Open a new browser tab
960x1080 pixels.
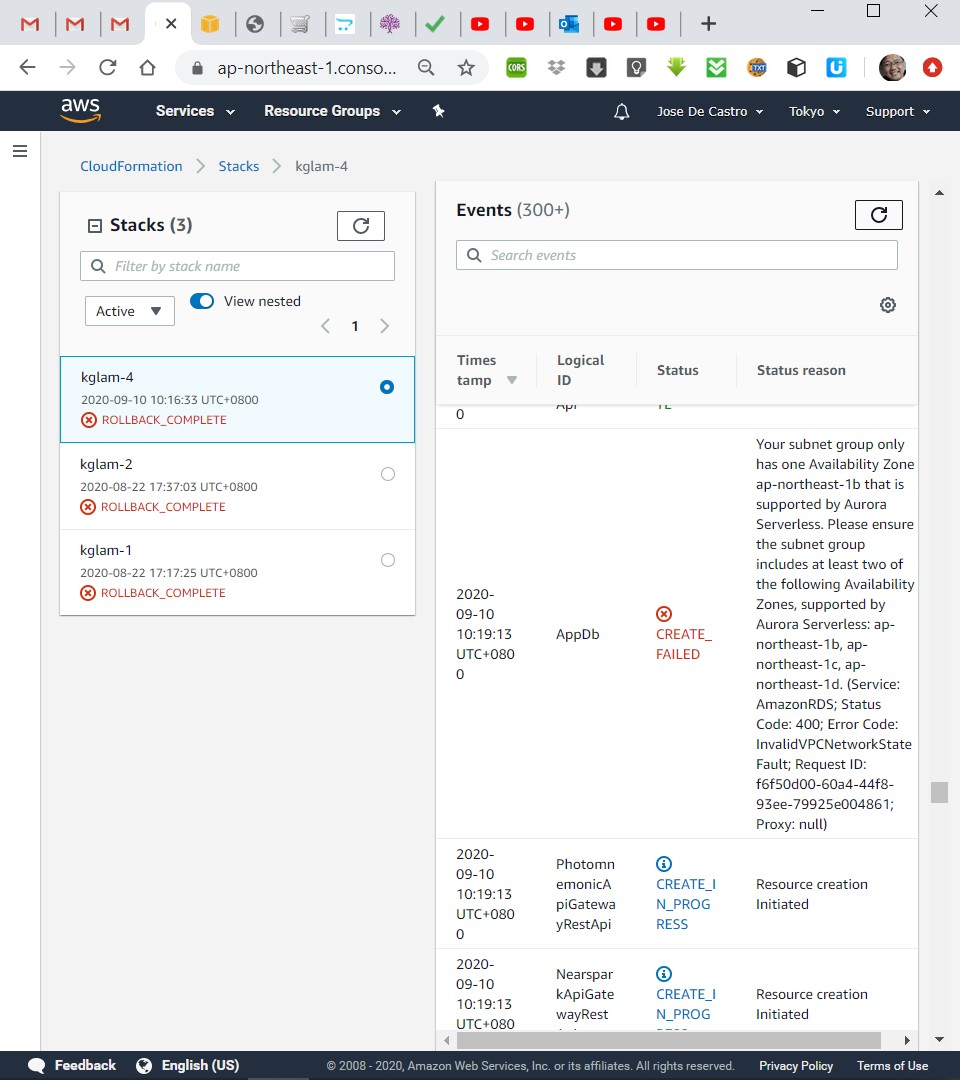pos(708,24)
